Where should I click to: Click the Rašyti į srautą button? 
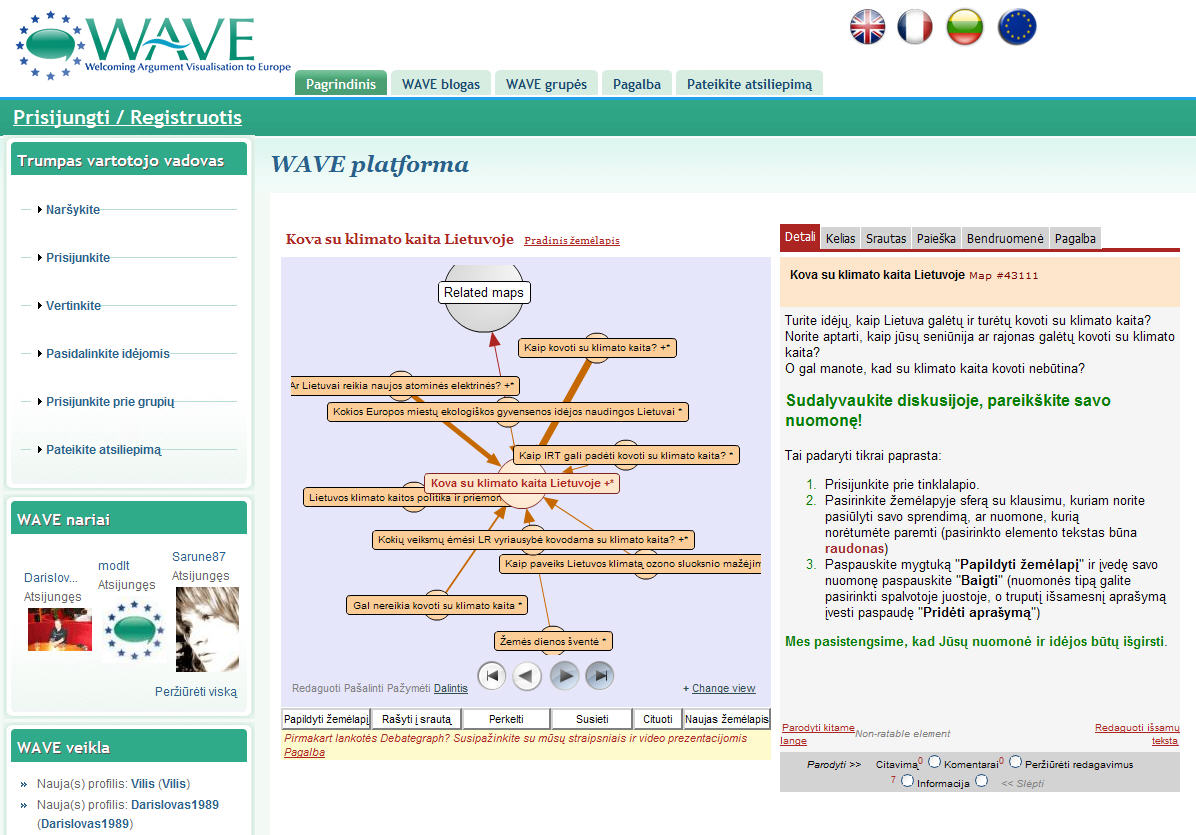tap(416, 719)
